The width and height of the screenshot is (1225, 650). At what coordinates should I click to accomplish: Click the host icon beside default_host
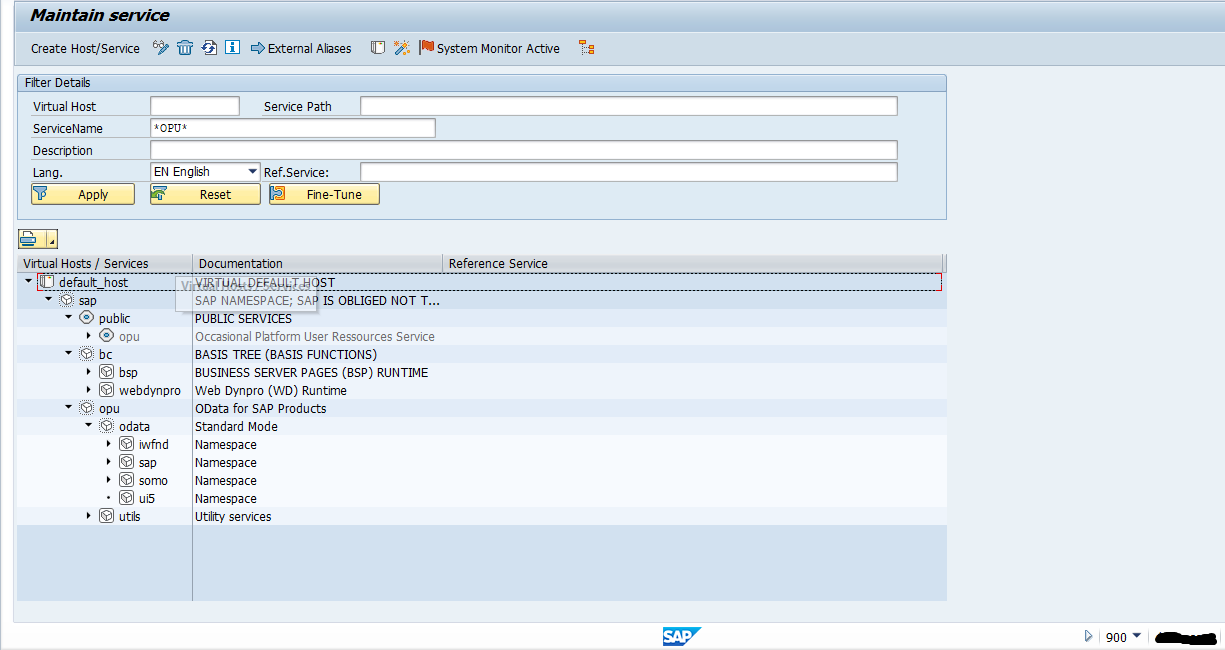pos(47,282)
